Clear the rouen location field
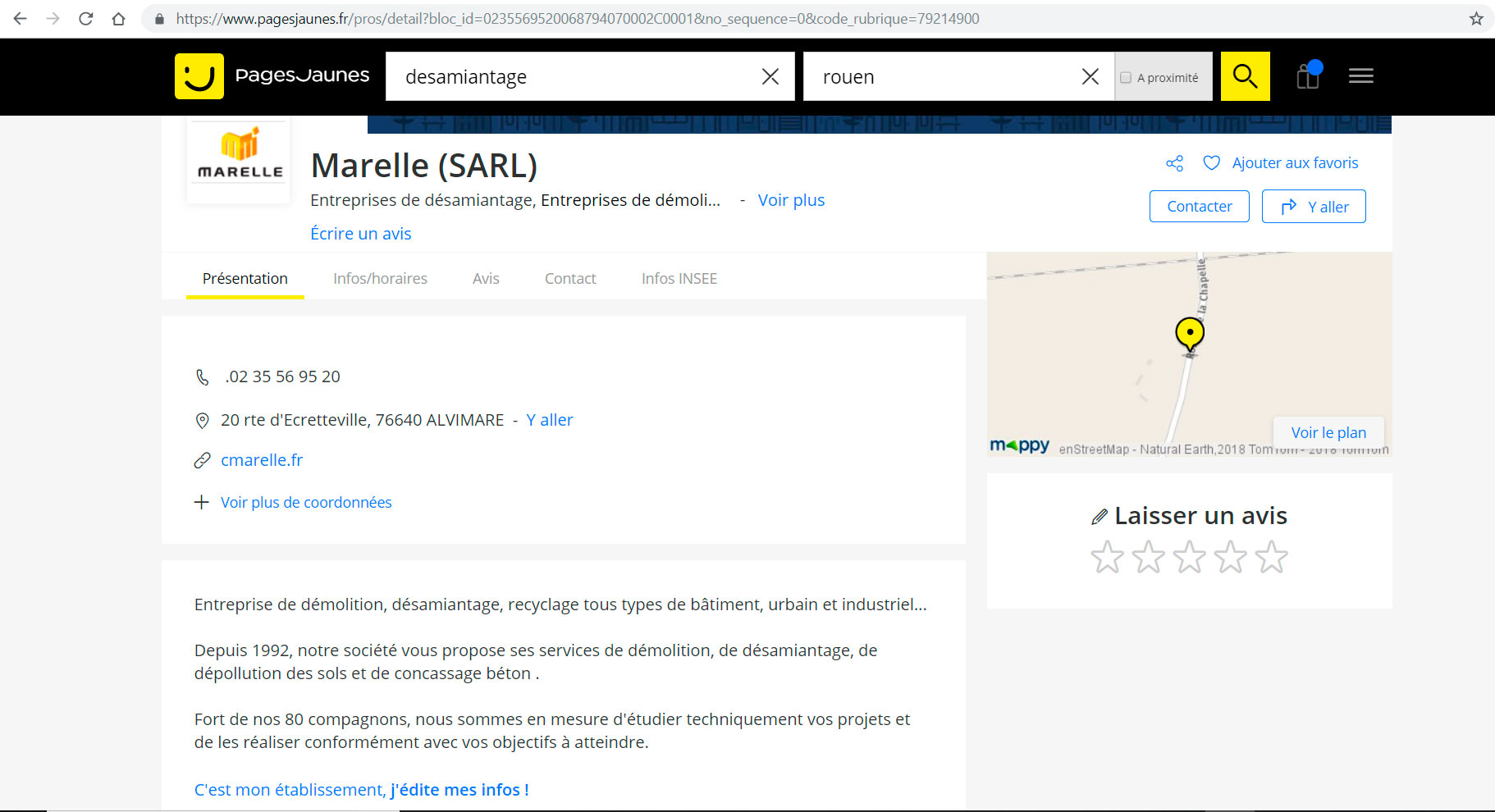 coord(1090,76)
